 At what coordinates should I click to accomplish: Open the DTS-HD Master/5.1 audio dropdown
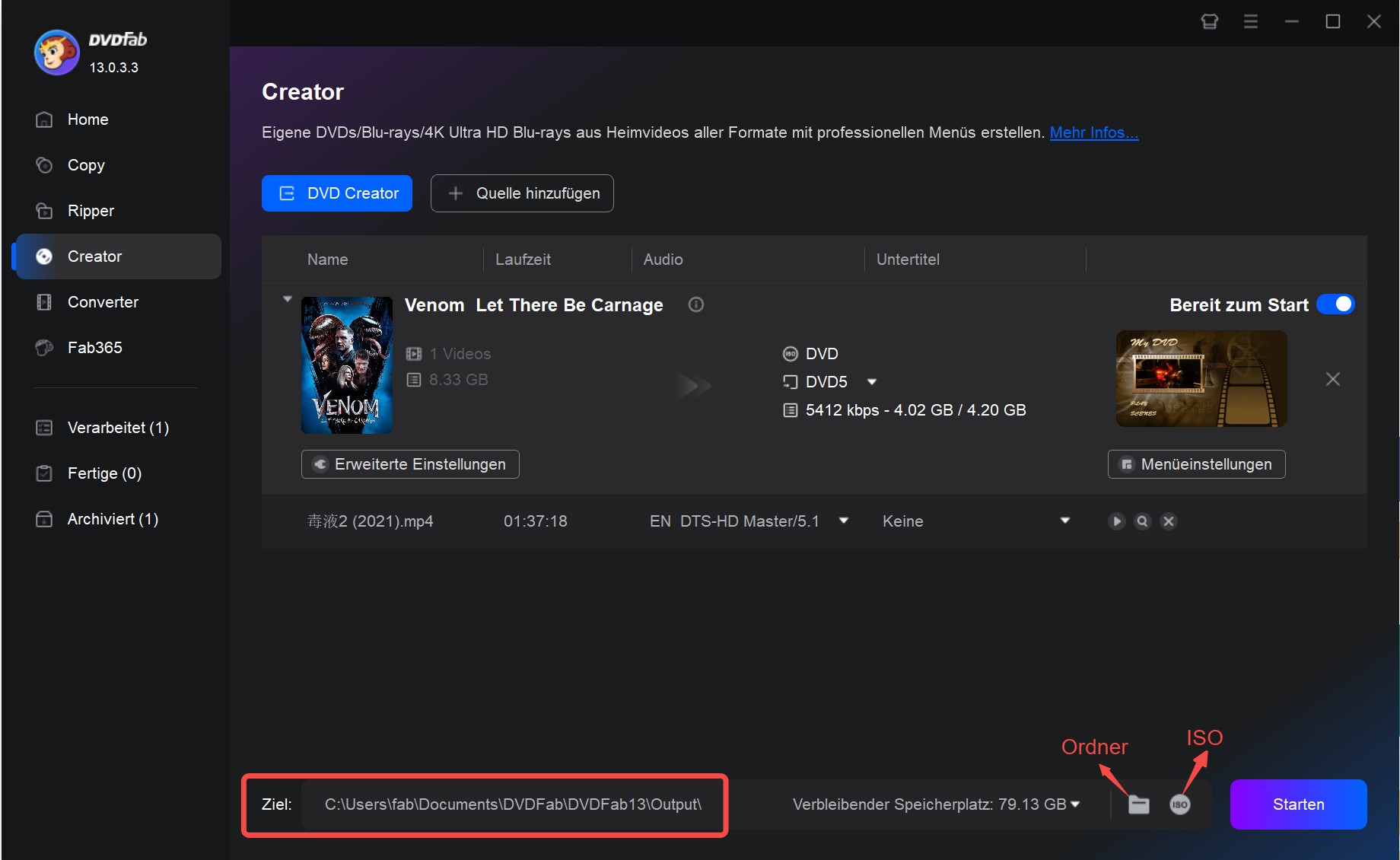pos(844,521)
